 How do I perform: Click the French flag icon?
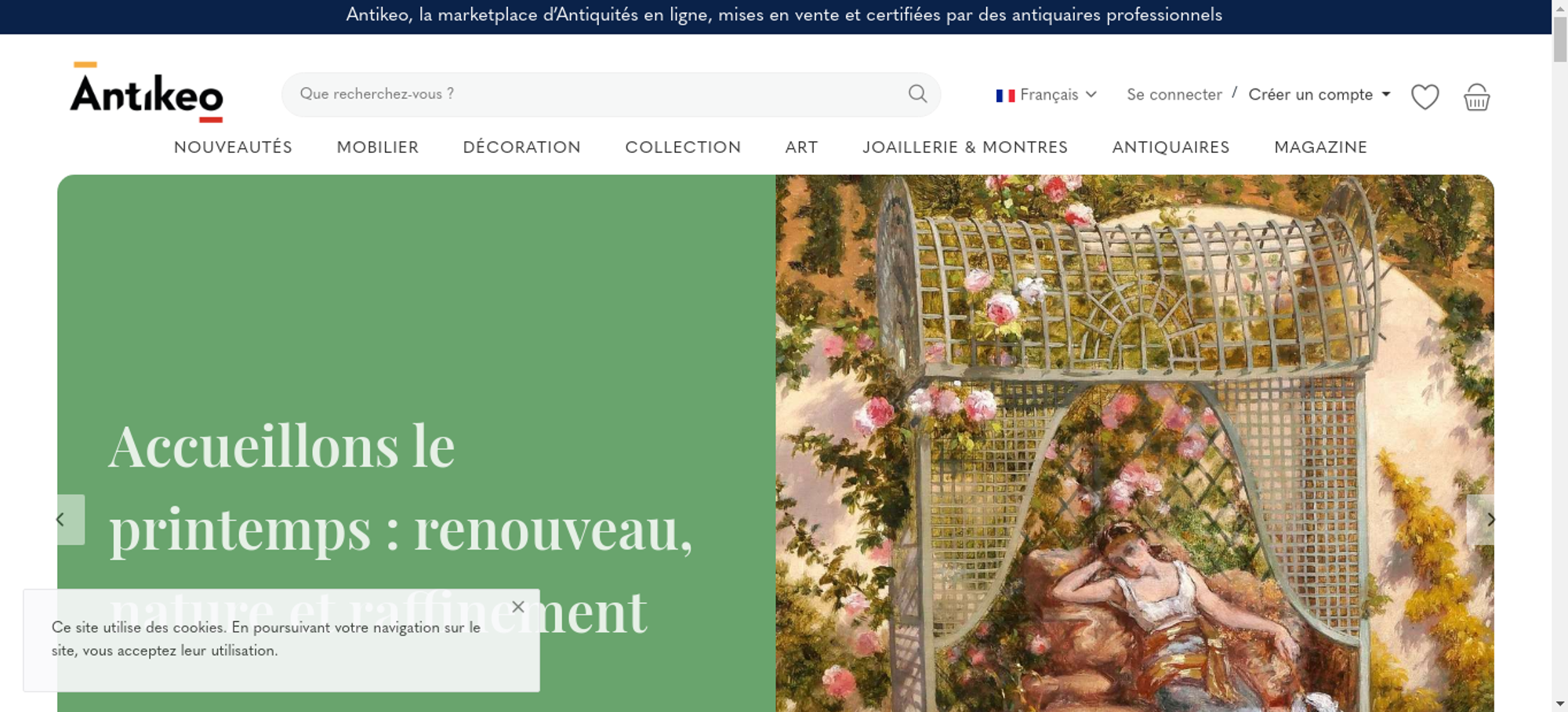pos(1005,96)
